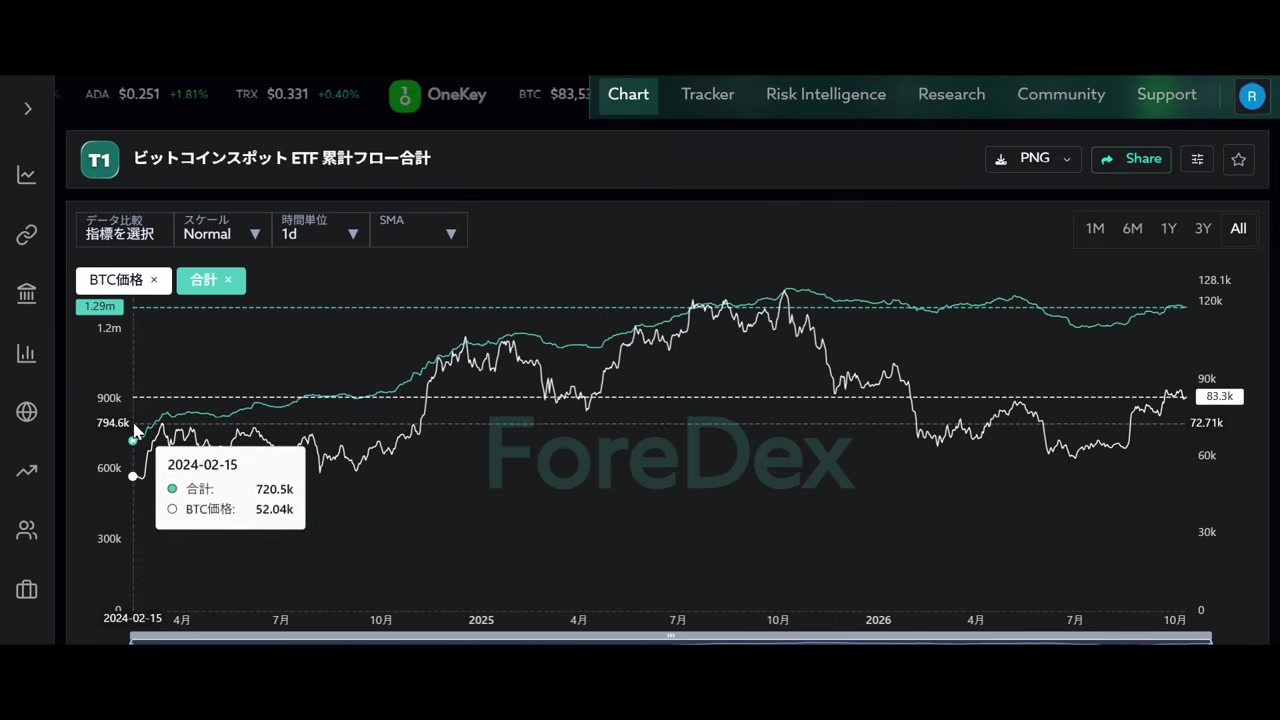Click the globe icon in the sidebar
The width and height of the screenshot is (1280, 720).
27,412
